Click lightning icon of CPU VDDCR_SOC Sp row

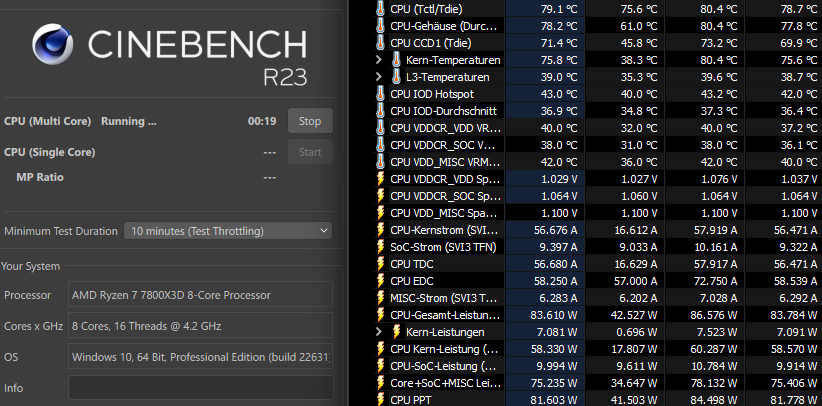[x=381, y=196]
